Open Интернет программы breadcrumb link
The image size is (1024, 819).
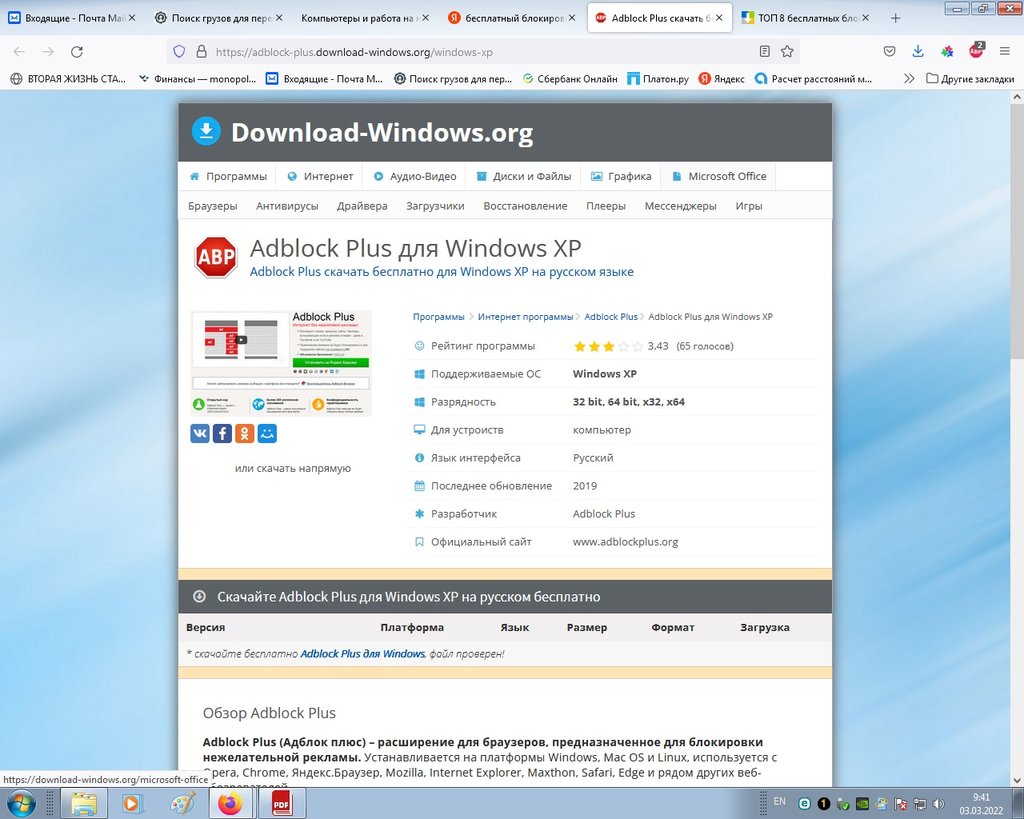(525, 317)
